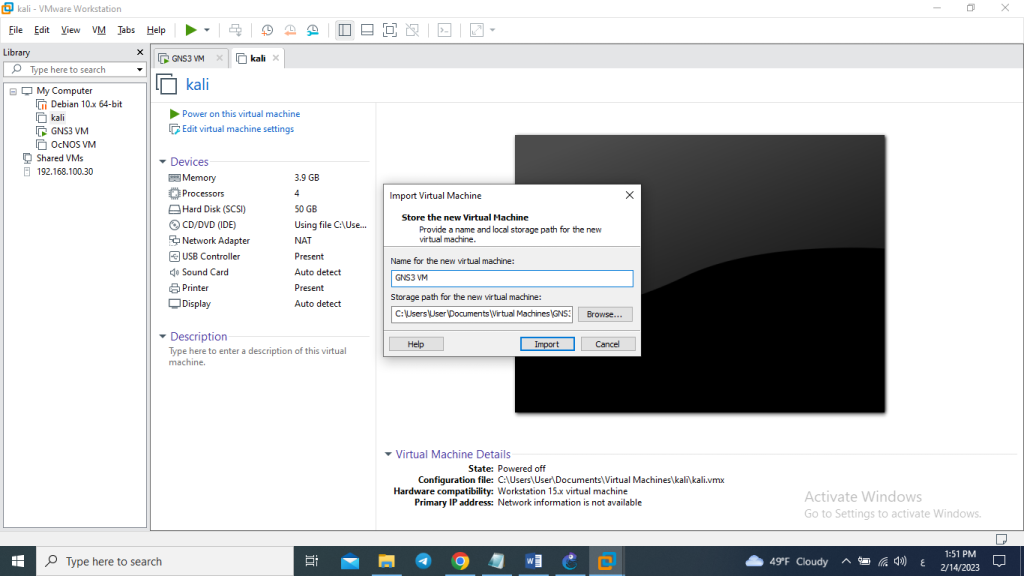This screenshot has width=1024, height=576.
Task: Click the Revert to Snapshot toolbar icon
Action: pos(290,30)
